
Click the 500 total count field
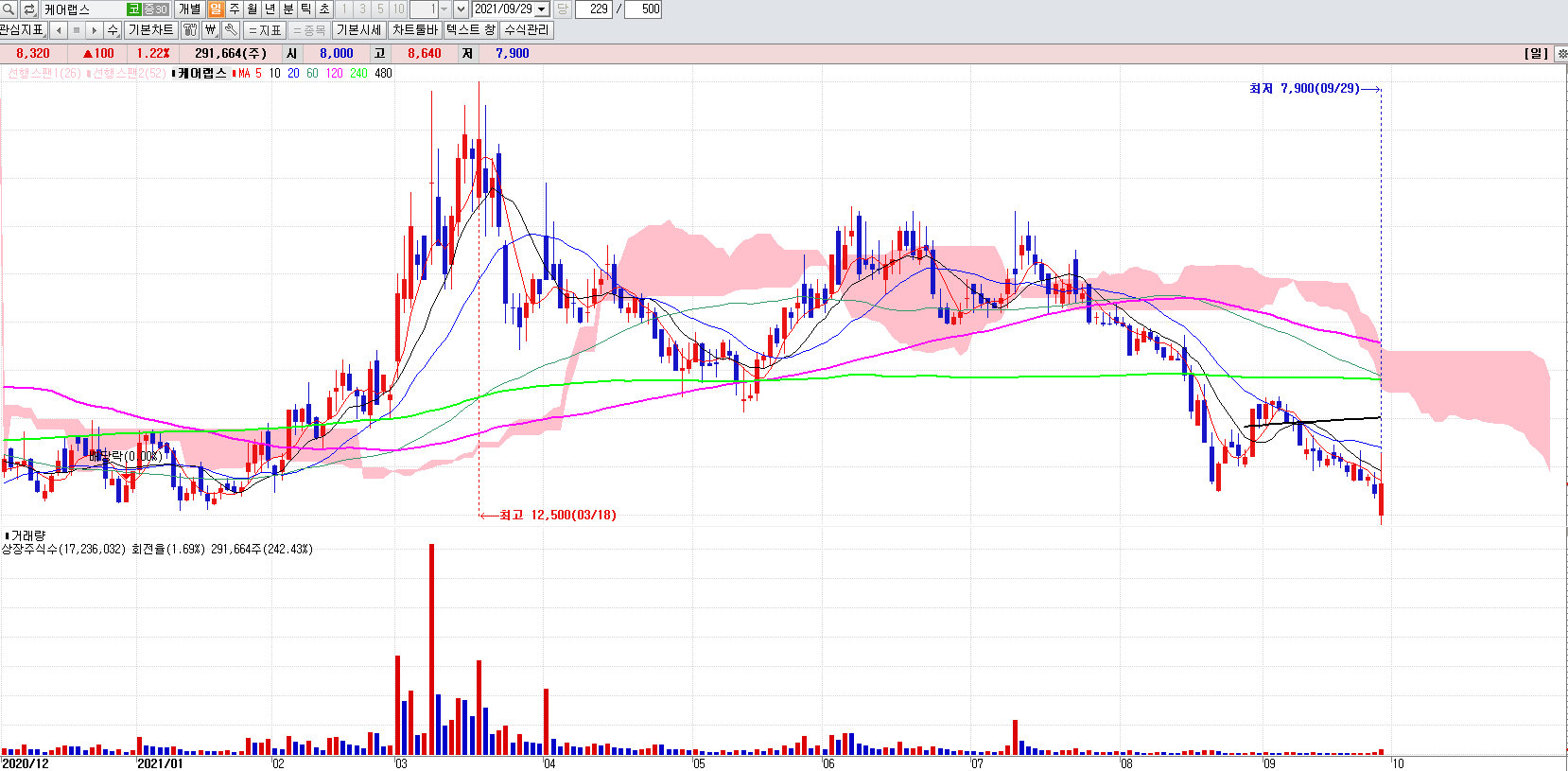coord(644,9)
